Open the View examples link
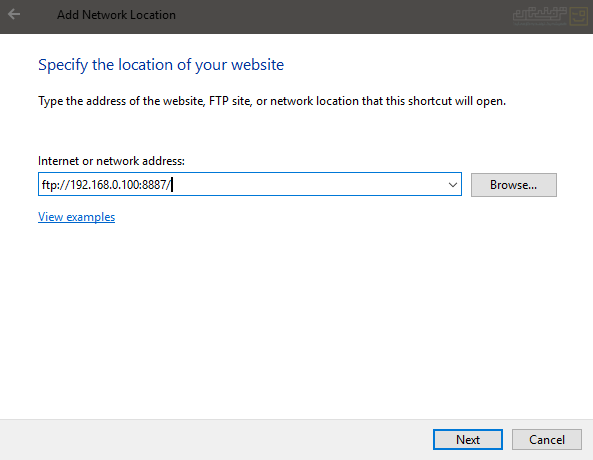The width and height of the screenshot is (593, 460). (x=76, y=217)
